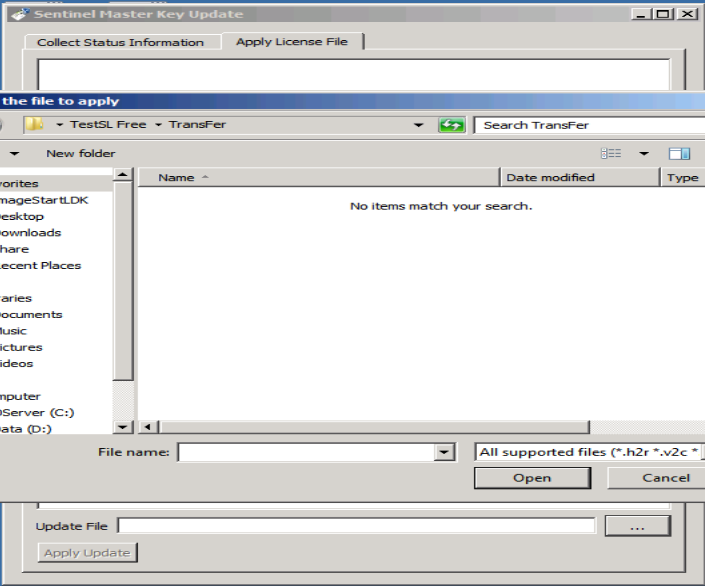The width and height of the screenshot is (705, 586).
Task: Minimize the Sentinel Master Key Update window
Action: coord(642,14)
